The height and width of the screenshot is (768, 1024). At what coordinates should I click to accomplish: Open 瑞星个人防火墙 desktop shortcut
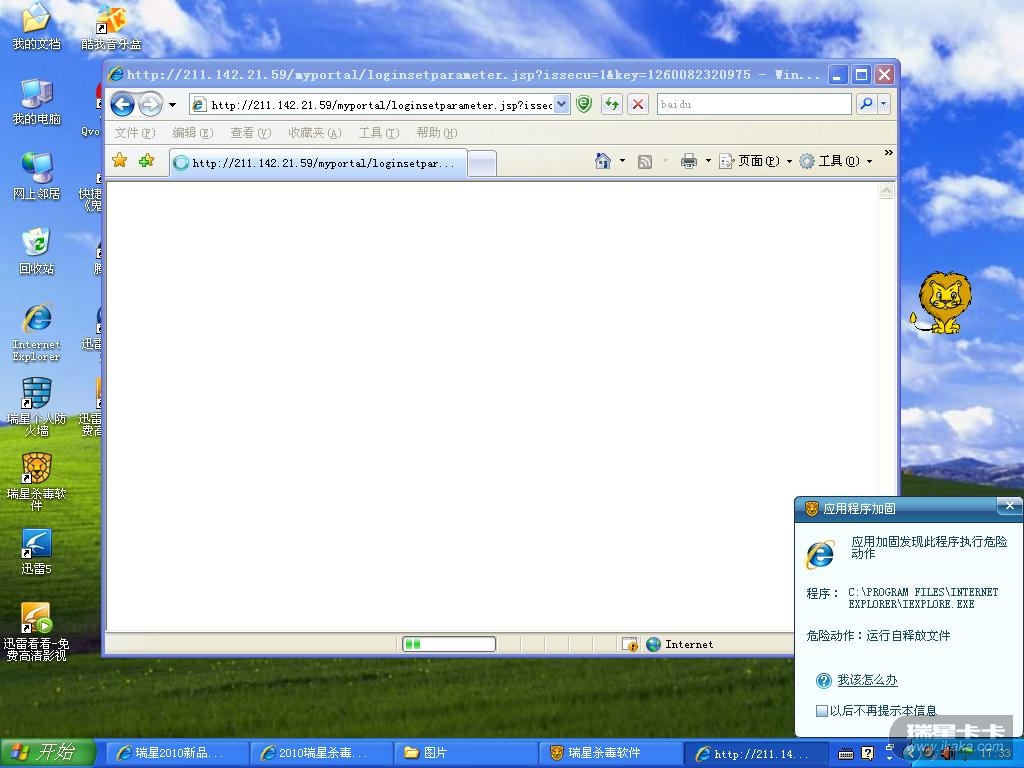coord(37,407)
